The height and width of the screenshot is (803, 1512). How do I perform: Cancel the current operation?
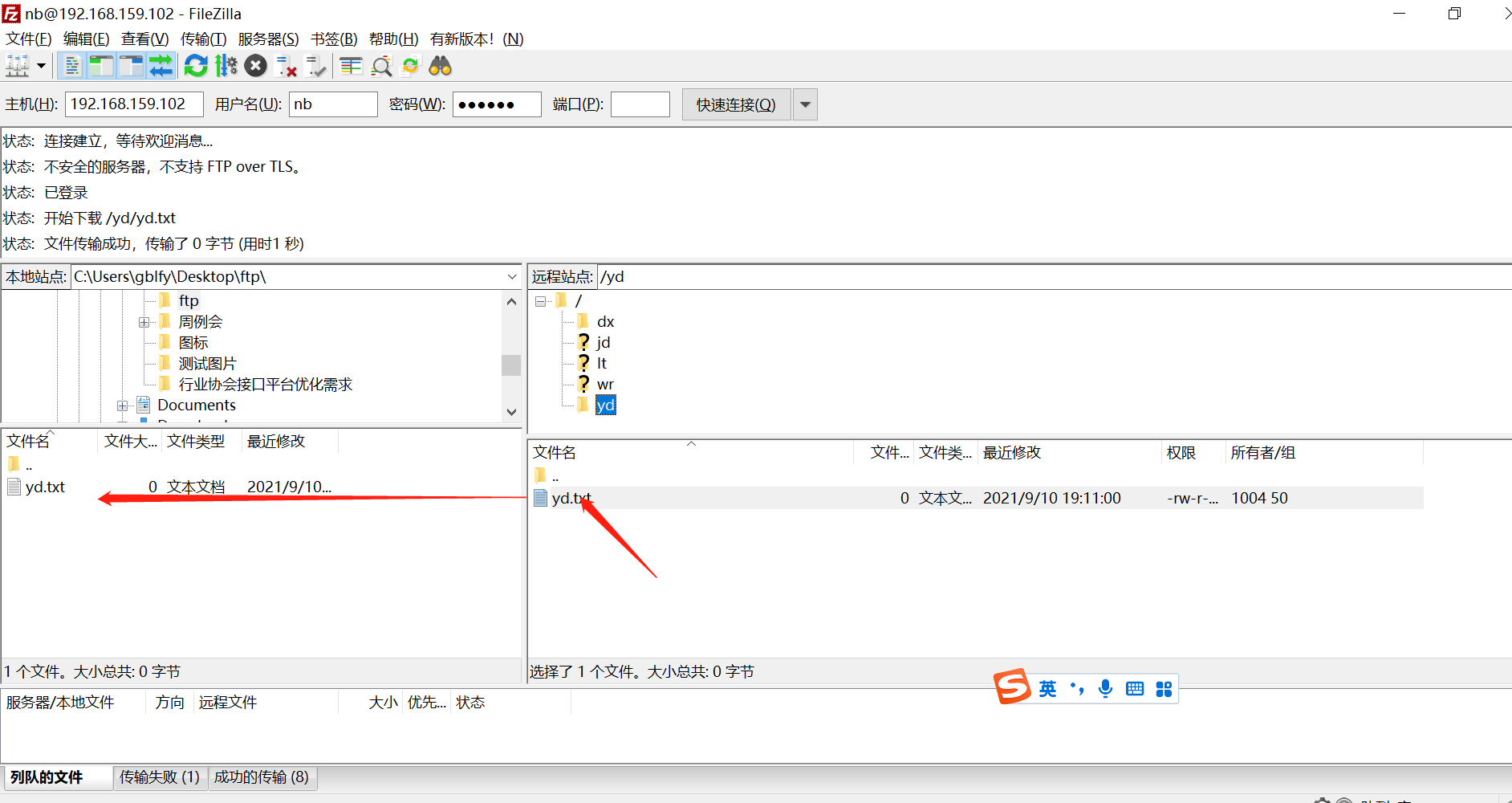coord(256,66)
